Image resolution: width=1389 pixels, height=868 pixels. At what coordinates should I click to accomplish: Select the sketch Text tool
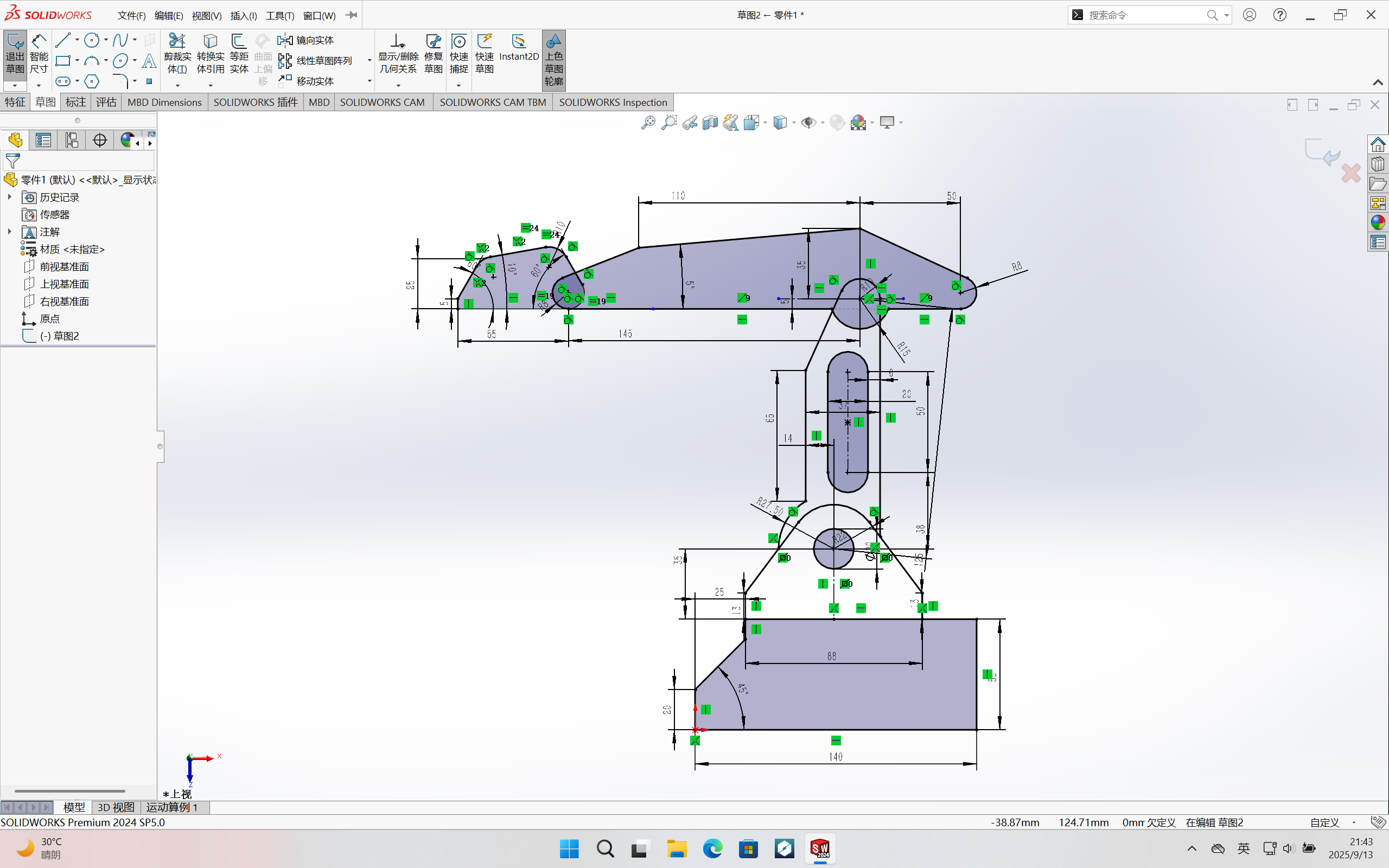[x=149, y=61]
